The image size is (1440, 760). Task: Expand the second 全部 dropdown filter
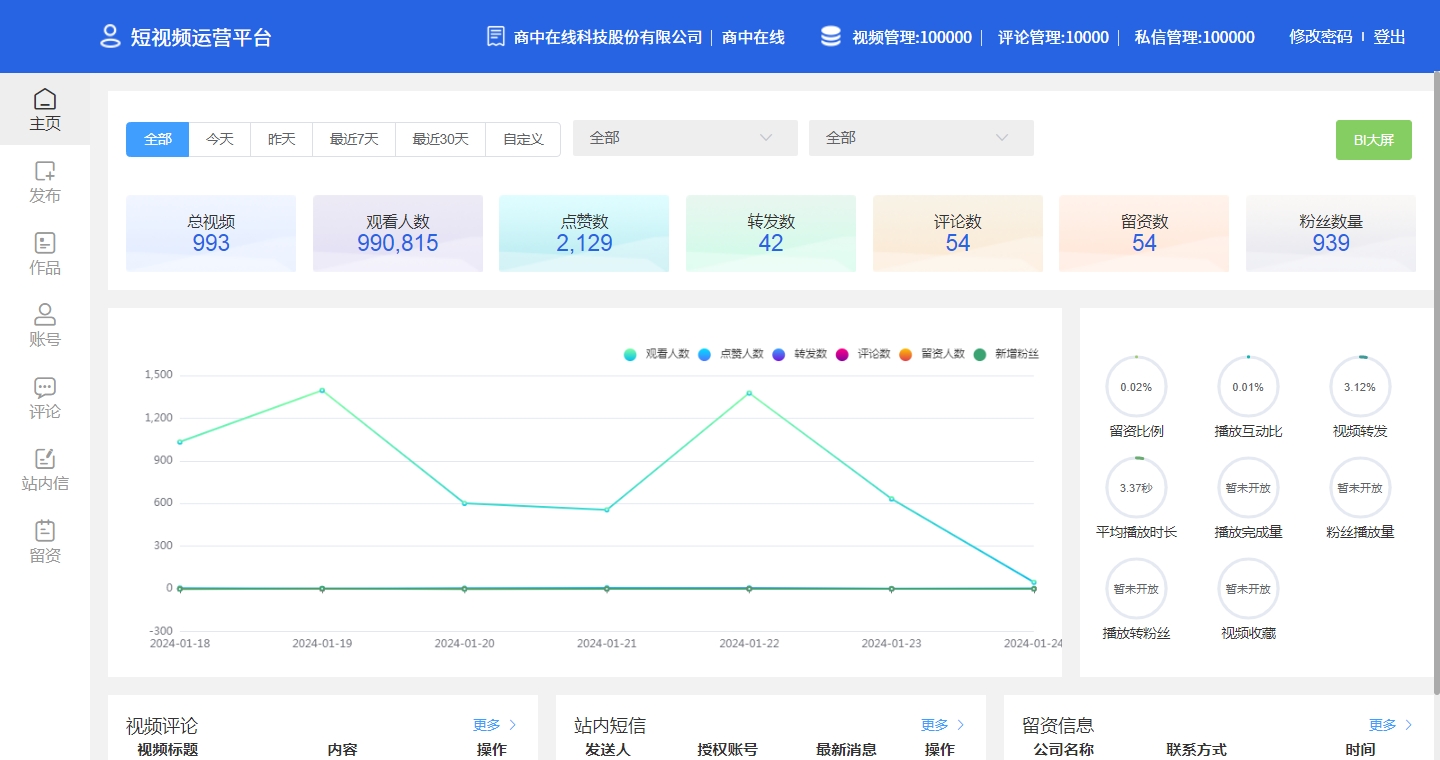[921, 138]
